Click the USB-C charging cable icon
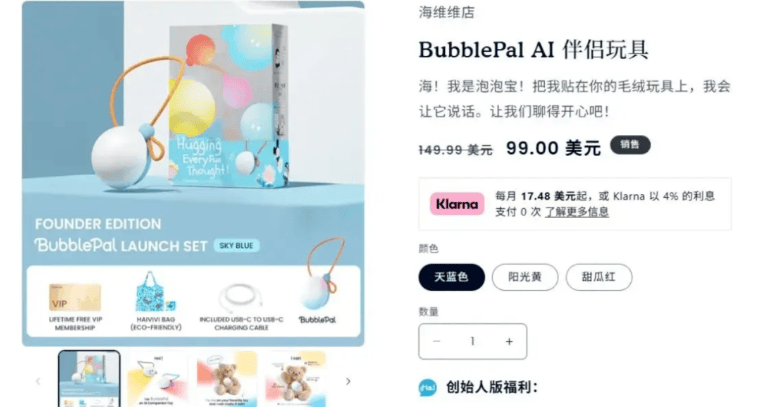This screenshot has height=420, width=775. pyautogui.click(x=241, y=297)
